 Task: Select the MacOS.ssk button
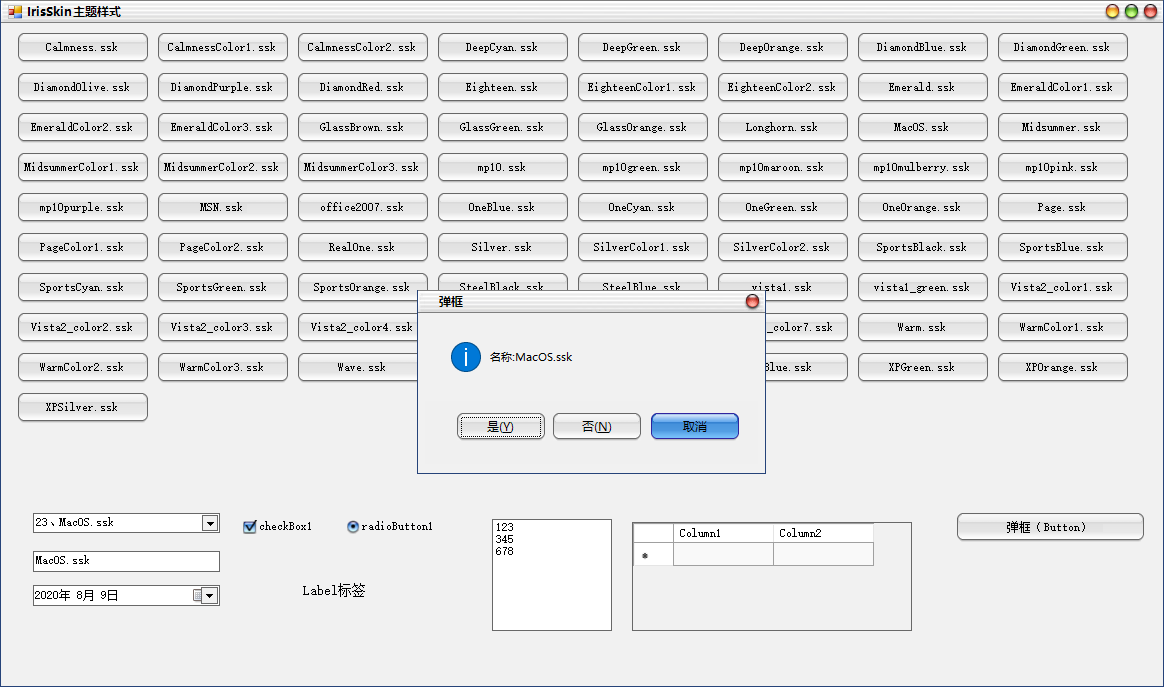click(x=923, y=127)
